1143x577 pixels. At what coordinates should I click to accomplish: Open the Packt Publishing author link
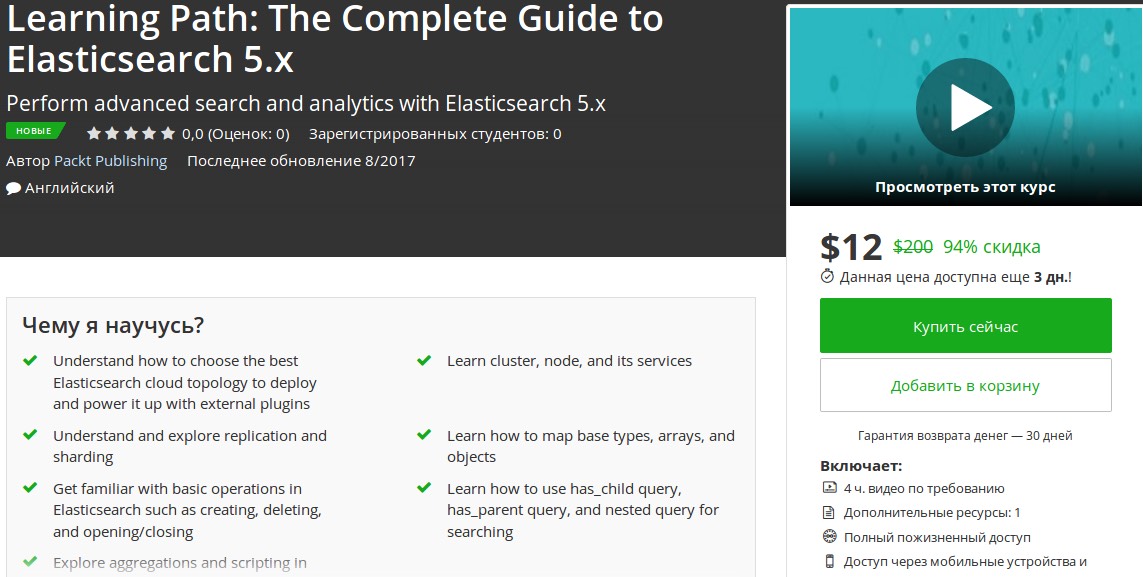click(112, 160)
